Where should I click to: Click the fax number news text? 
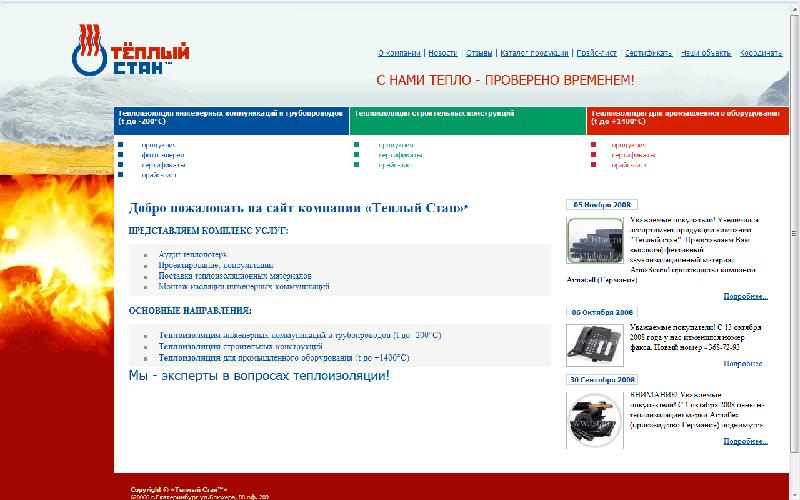click(695, 337)
